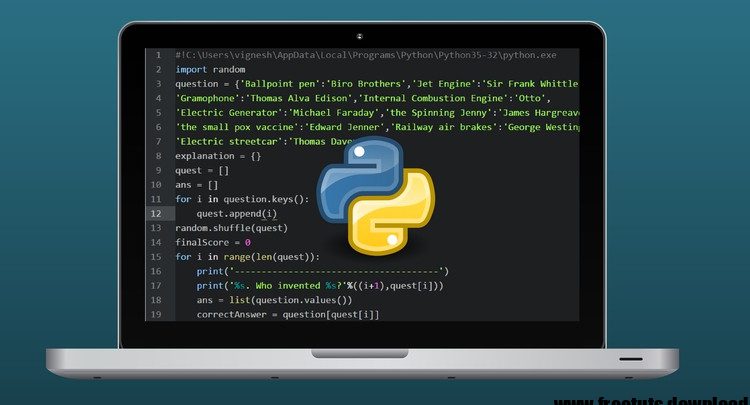Select the 'Jet Engine' string
The image size is (750, 405).
(443, 84)
